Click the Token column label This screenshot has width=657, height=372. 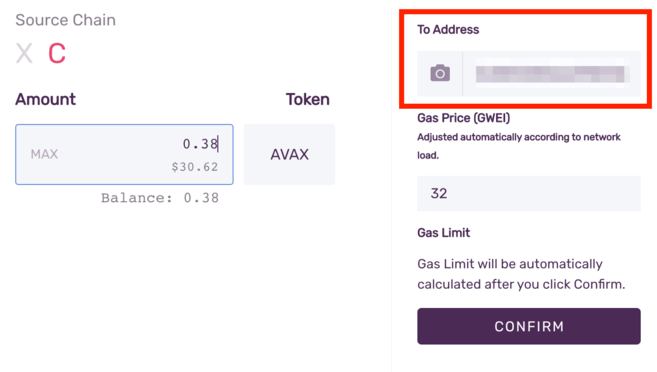[308, 100]
